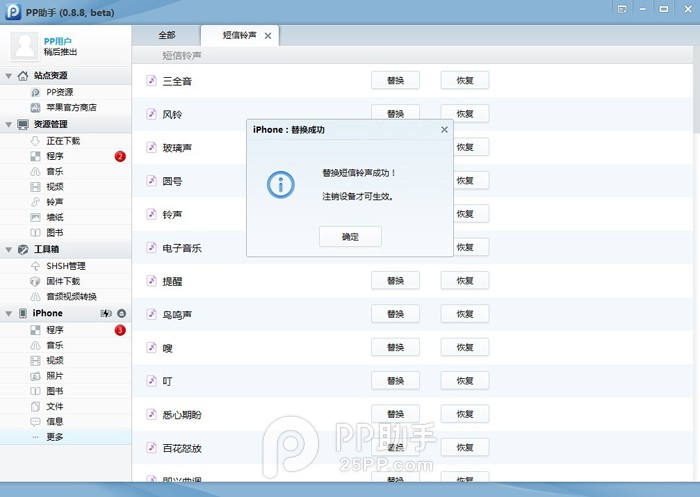
Task: Click 替换 for the 提醒 ringtone
Action: click(x=395, y=281)
